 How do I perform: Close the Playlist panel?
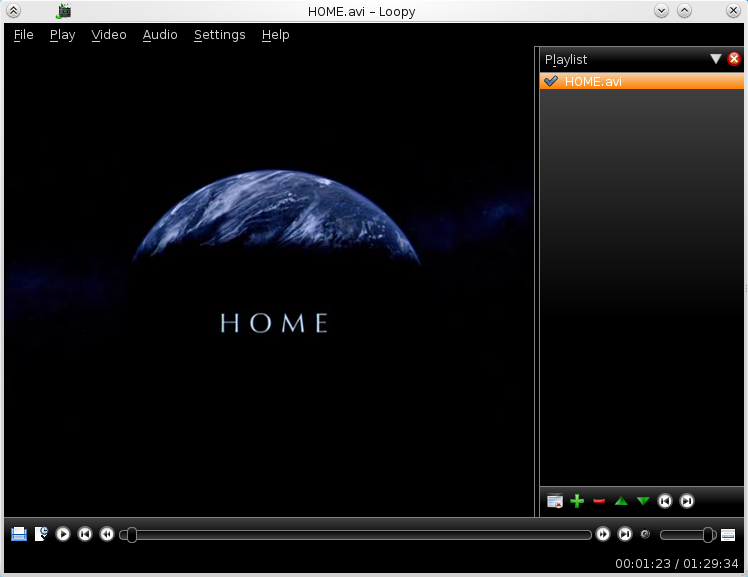pyautogui.click(x=734, y=59)
